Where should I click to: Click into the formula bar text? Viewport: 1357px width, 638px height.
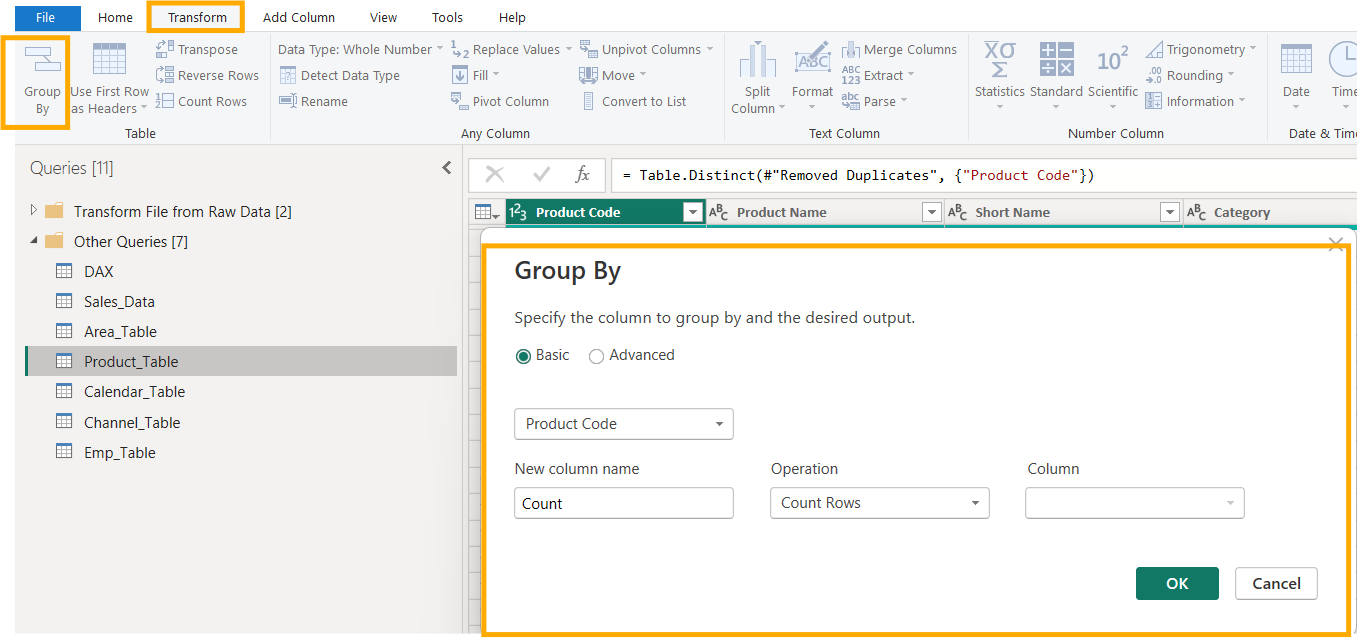pos(858,175)
